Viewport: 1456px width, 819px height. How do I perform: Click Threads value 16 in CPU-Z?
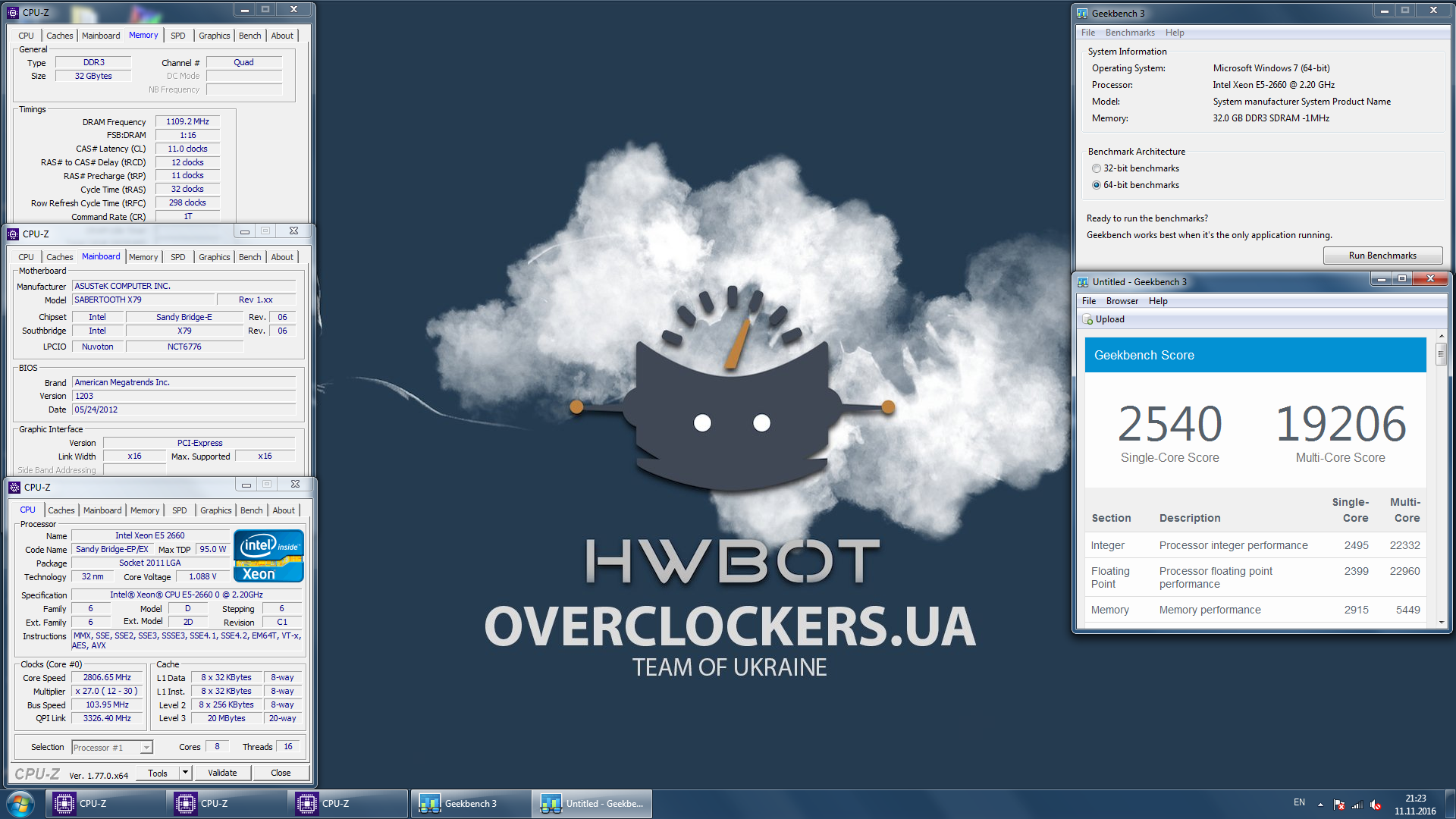click(x=287, y=747)
